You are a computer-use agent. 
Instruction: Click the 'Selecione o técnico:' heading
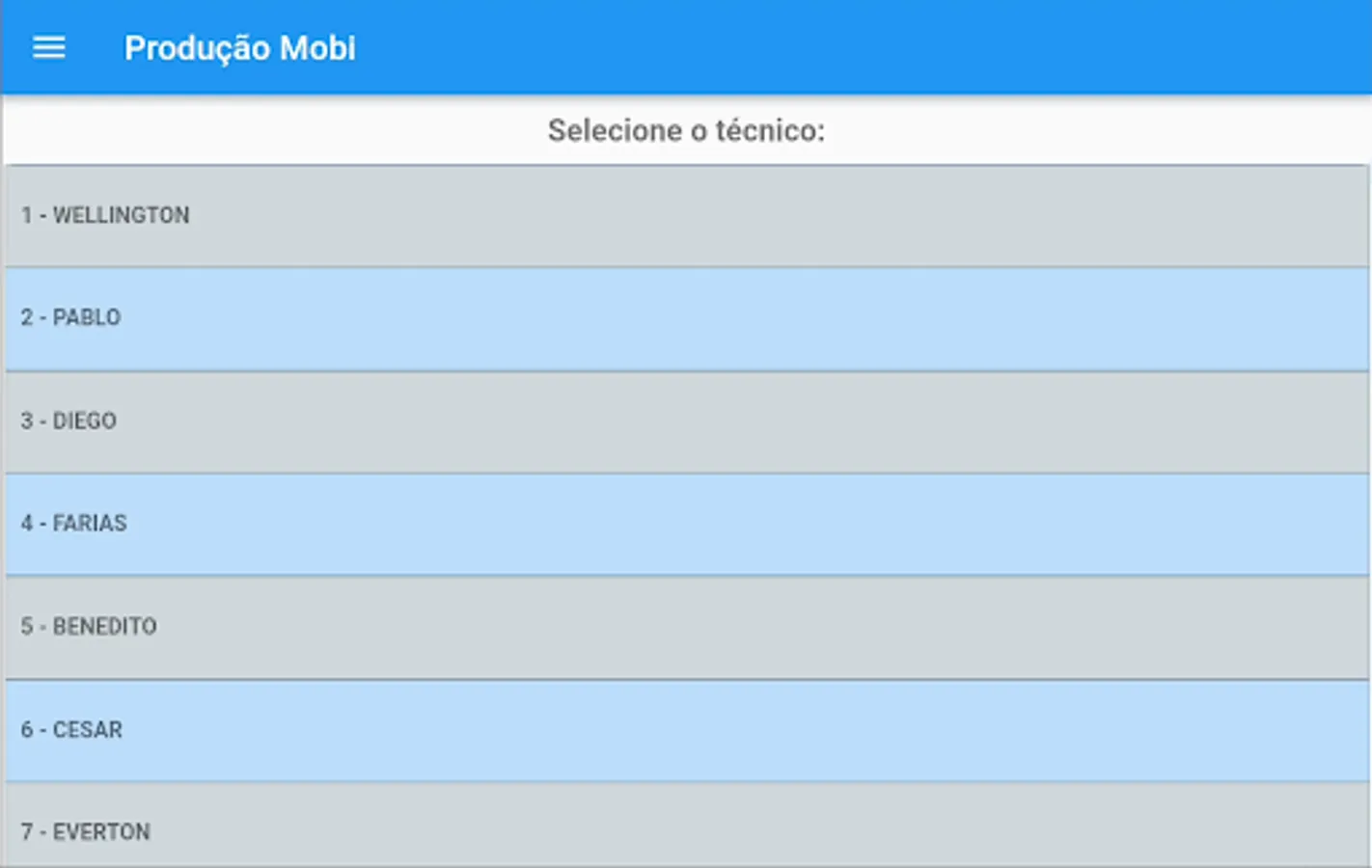coord(686,130)
